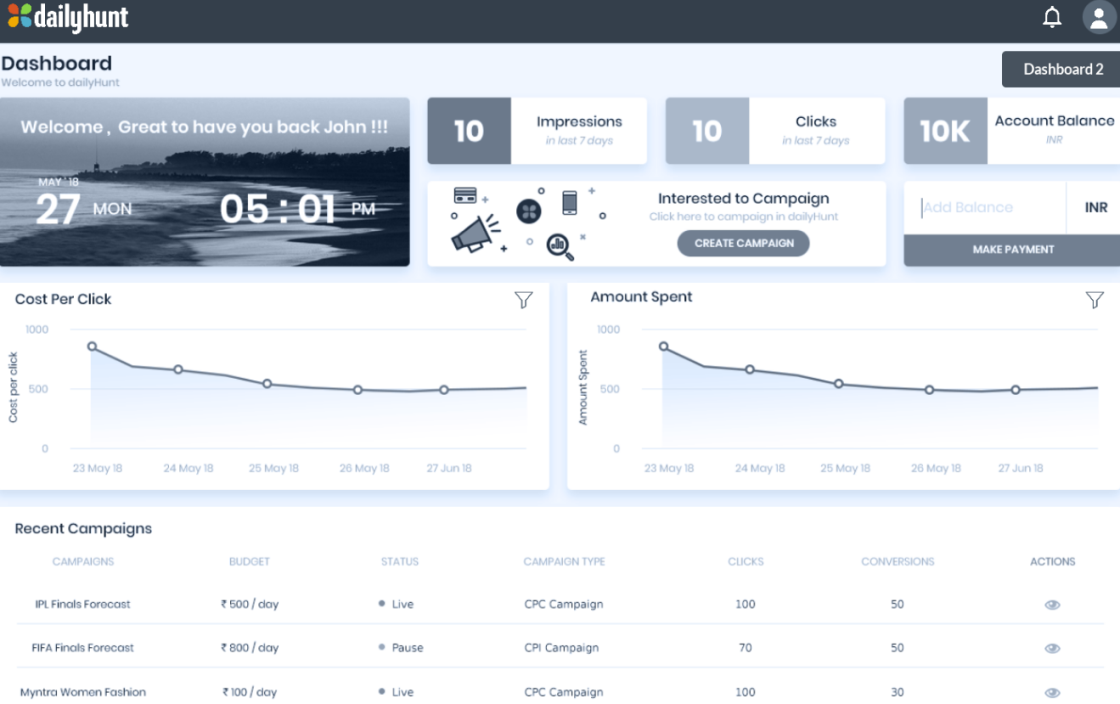This screenshot has width=1120, height=704.
Task: Click the CAMPAIGNS column header
Action: (x=83, y=562)
